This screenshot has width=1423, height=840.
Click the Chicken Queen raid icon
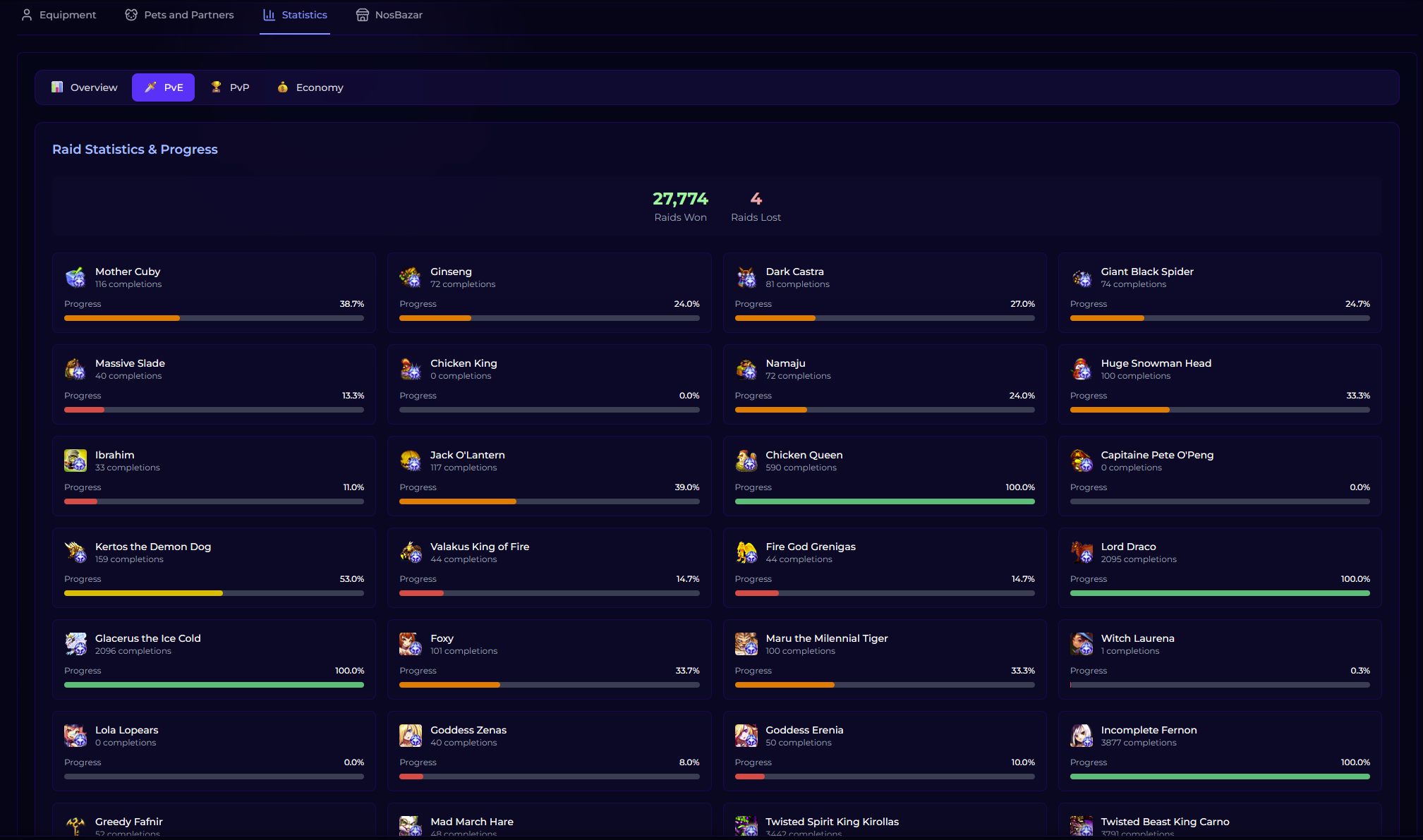(746, 461)
